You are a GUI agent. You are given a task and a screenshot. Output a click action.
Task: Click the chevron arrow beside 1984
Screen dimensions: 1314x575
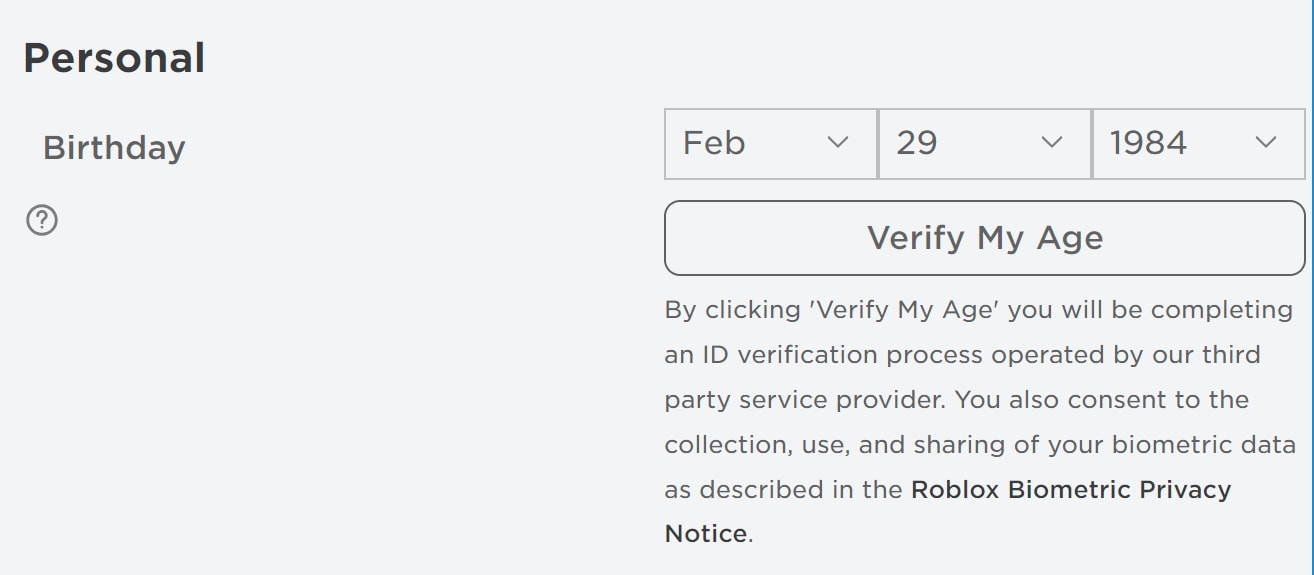pos(1266,143)
